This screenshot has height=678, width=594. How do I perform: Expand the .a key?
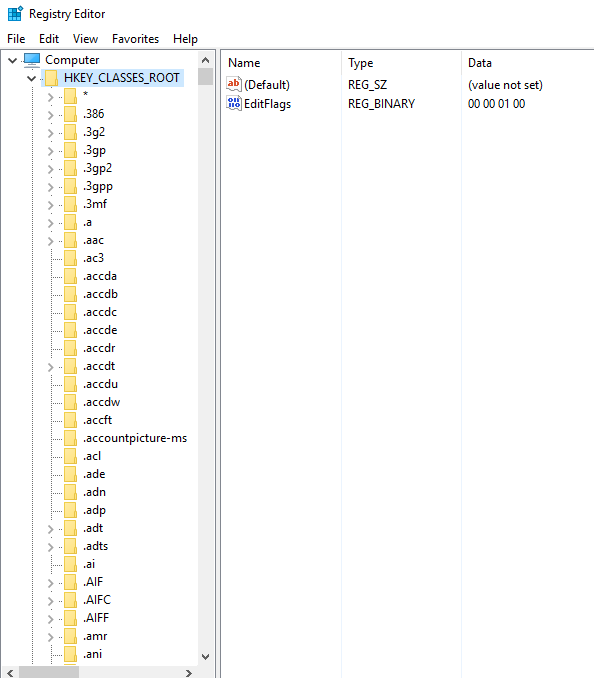click(x=51, y=223)
